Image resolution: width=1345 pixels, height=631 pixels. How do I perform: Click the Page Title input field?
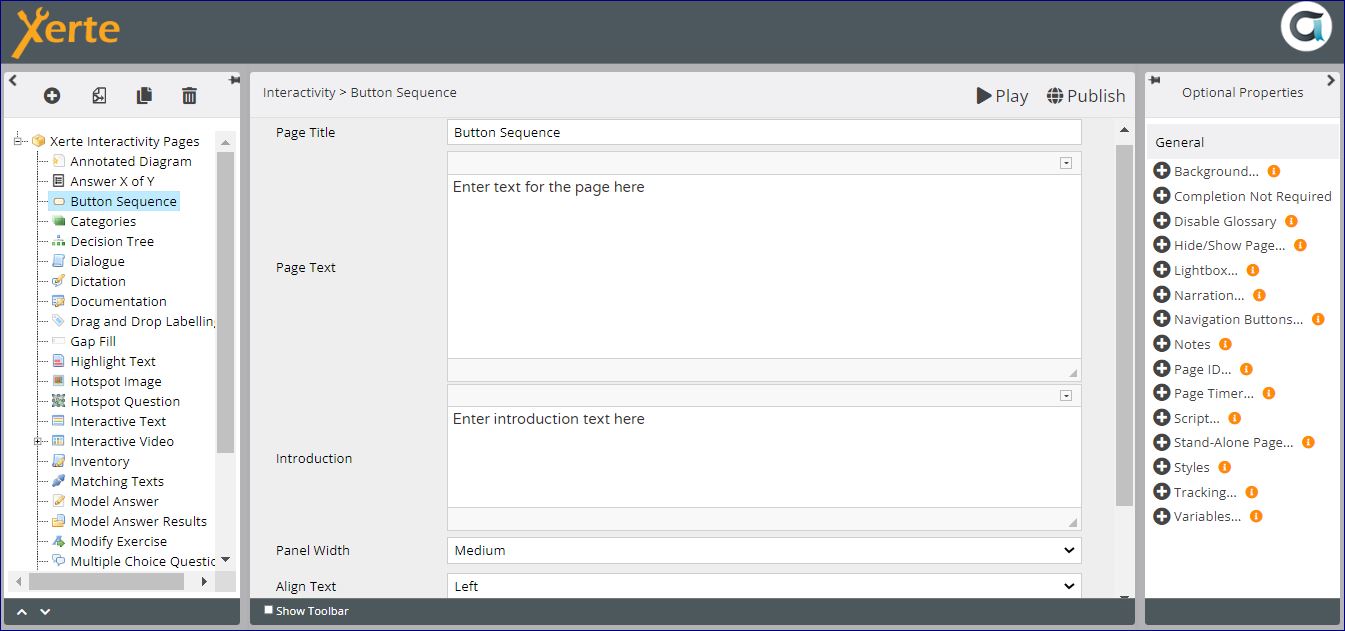tap(763, 132)
